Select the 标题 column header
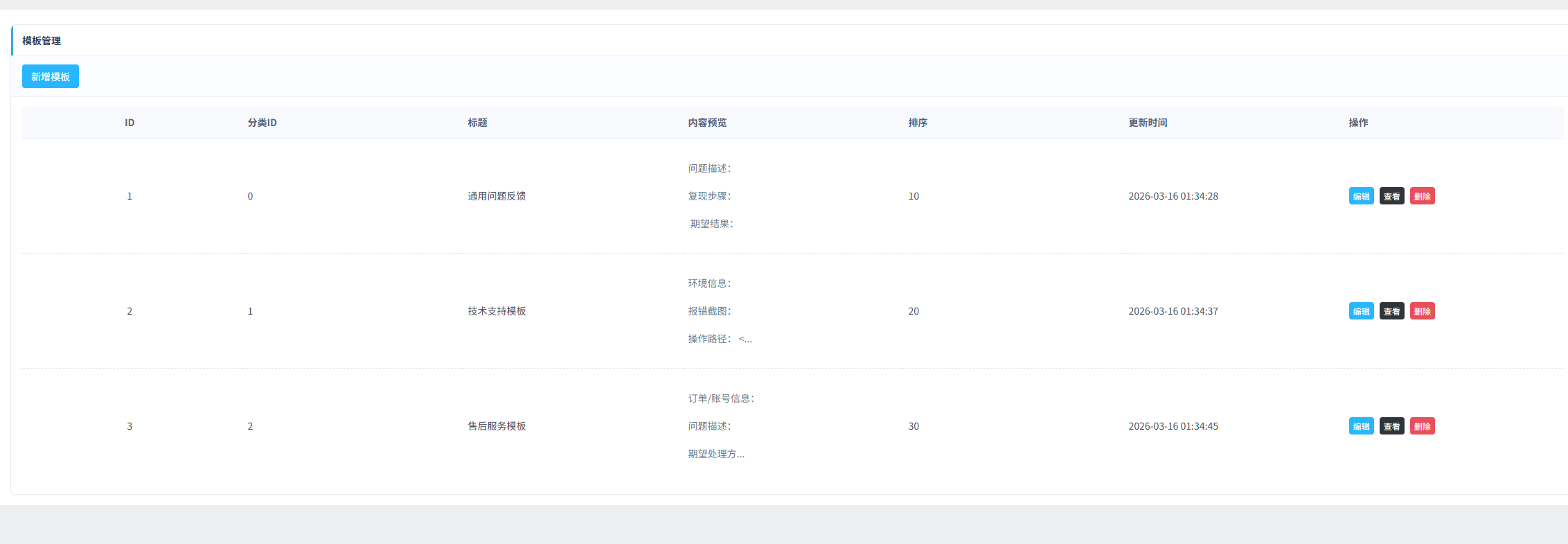 tap(477, 123)
